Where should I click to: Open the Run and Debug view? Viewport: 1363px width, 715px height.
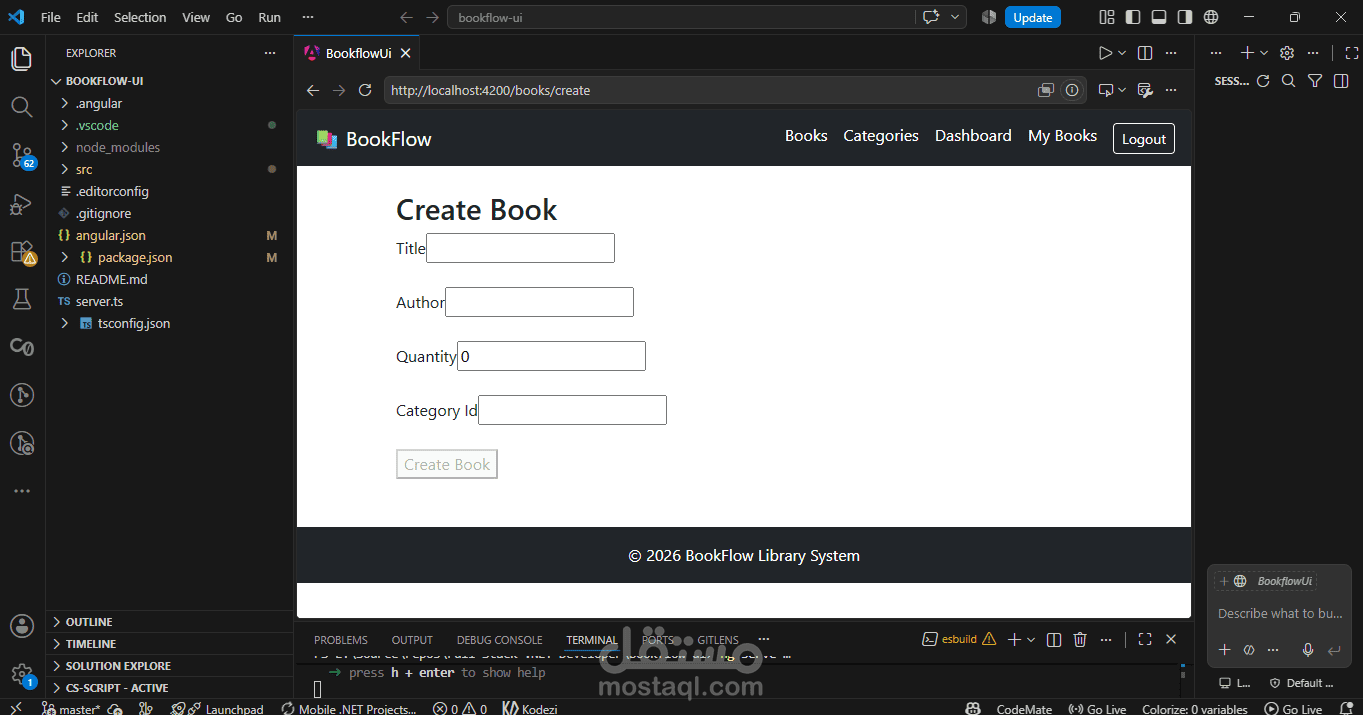(x=21, y=203)
